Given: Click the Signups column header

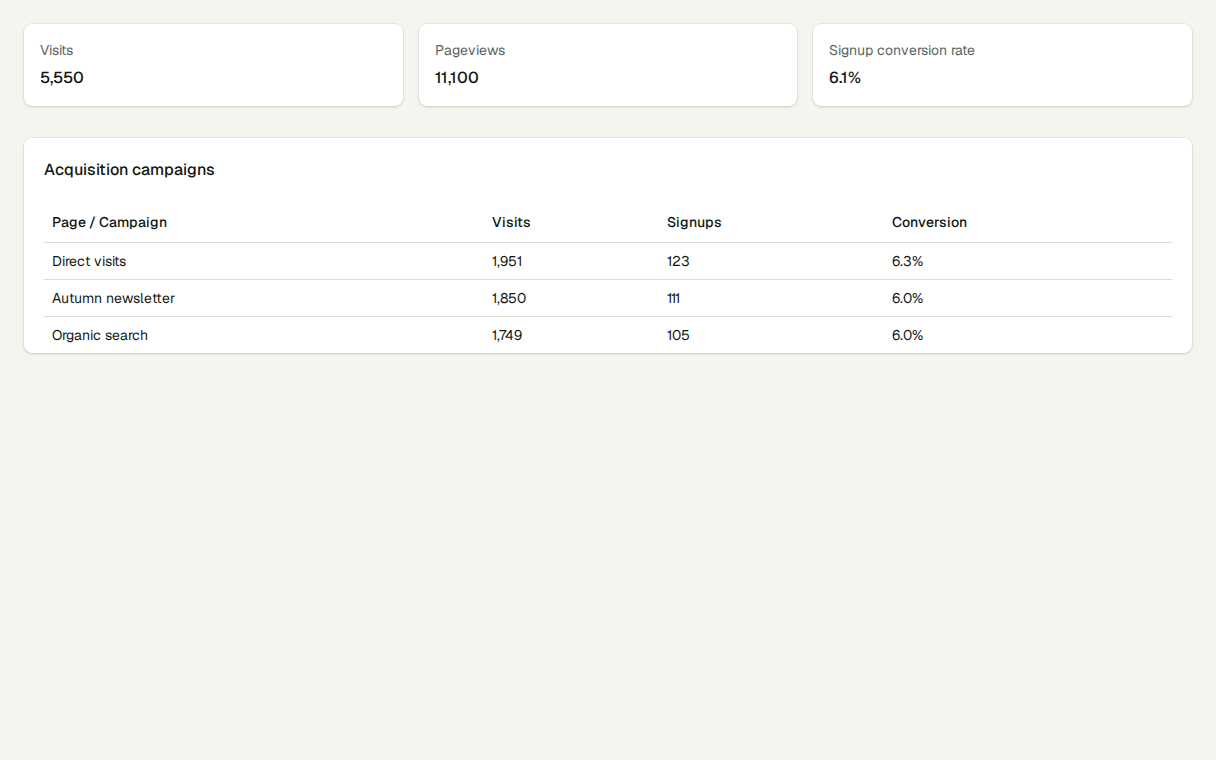Looking at the screenshot, I should coord(694,223).
